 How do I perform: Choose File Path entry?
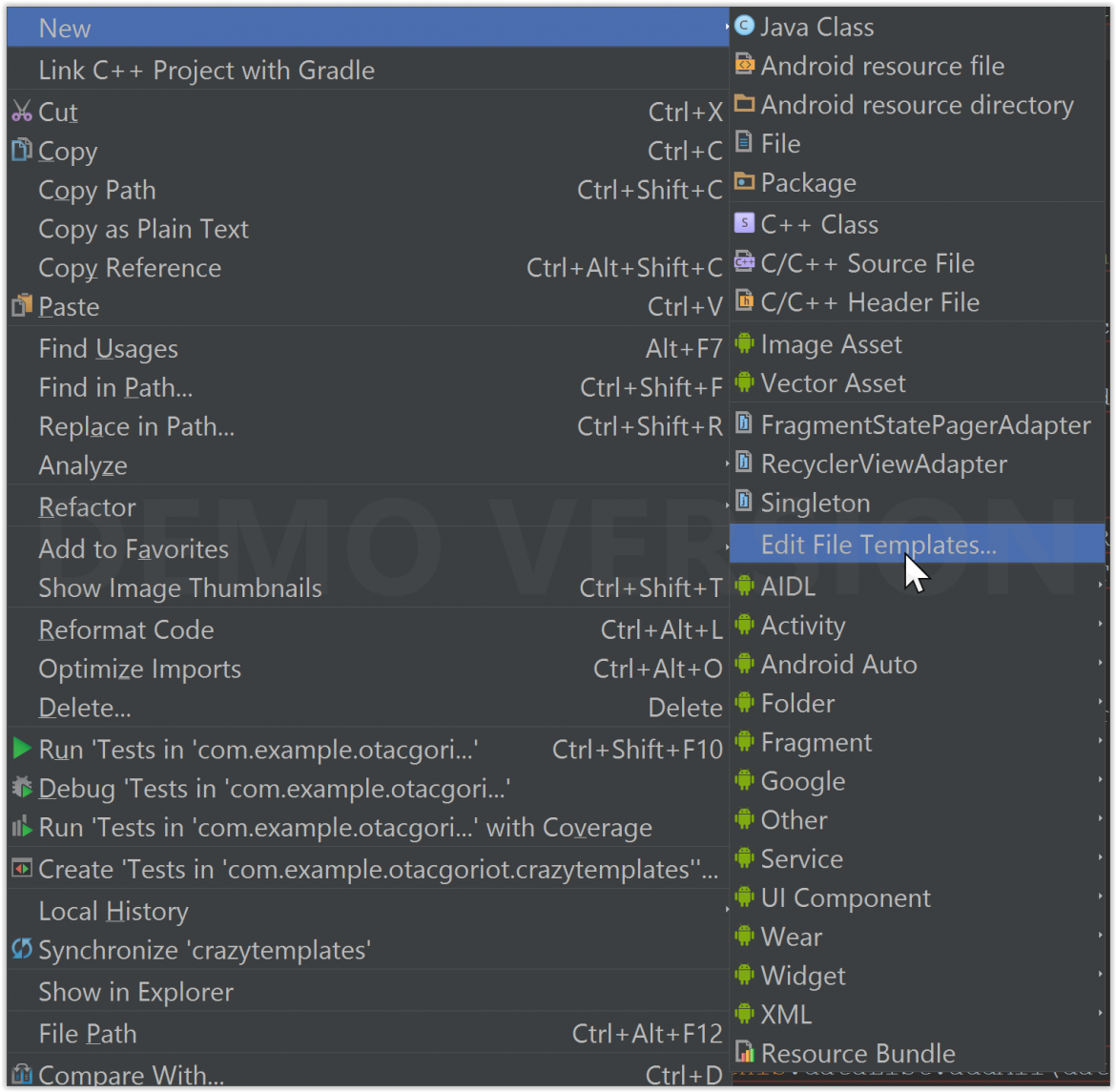tap(368, 1033)
